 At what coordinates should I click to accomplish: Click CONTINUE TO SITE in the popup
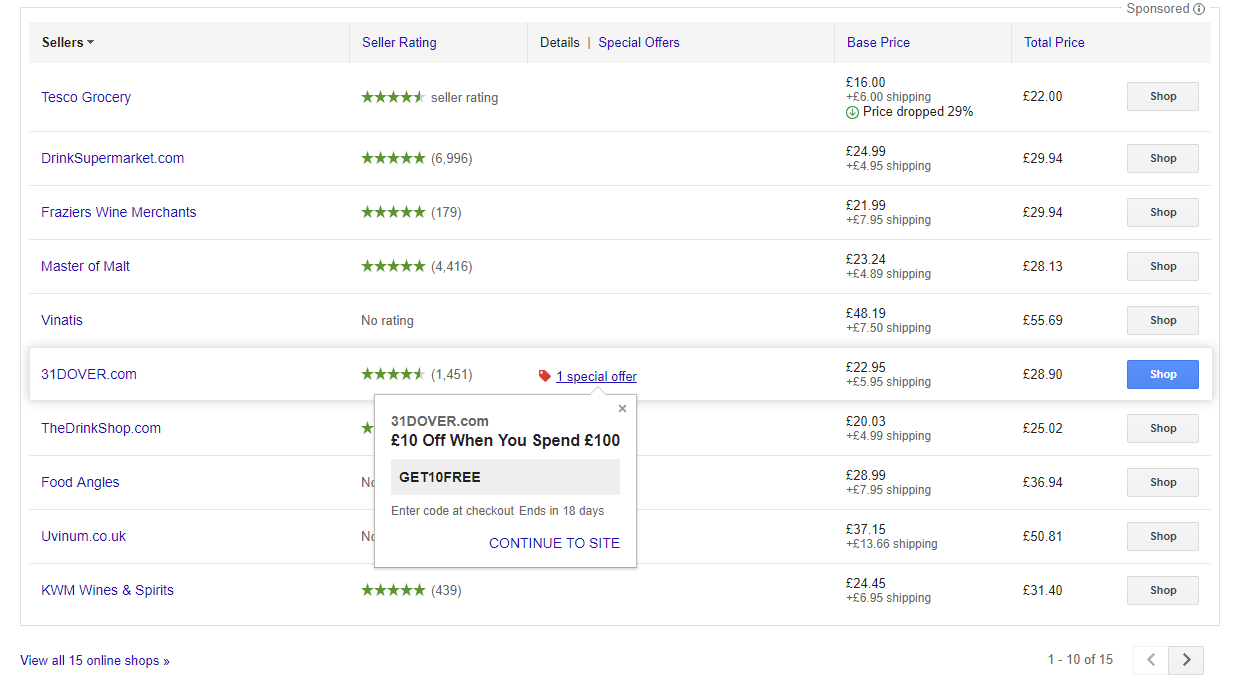pos(554,543)
